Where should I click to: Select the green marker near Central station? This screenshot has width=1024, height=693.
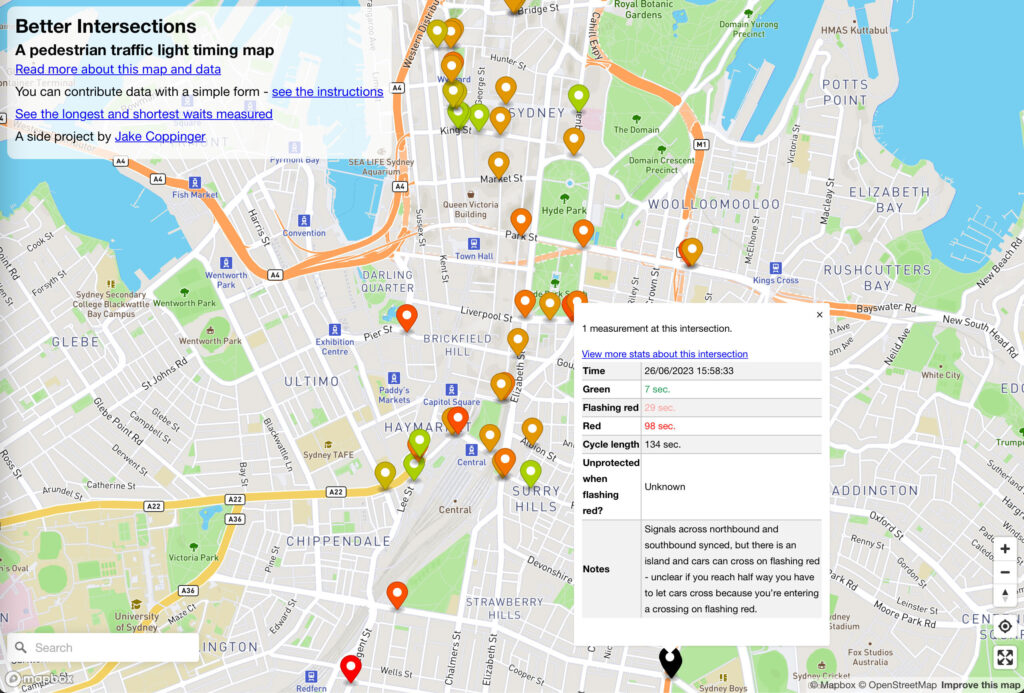coord(531,471)
